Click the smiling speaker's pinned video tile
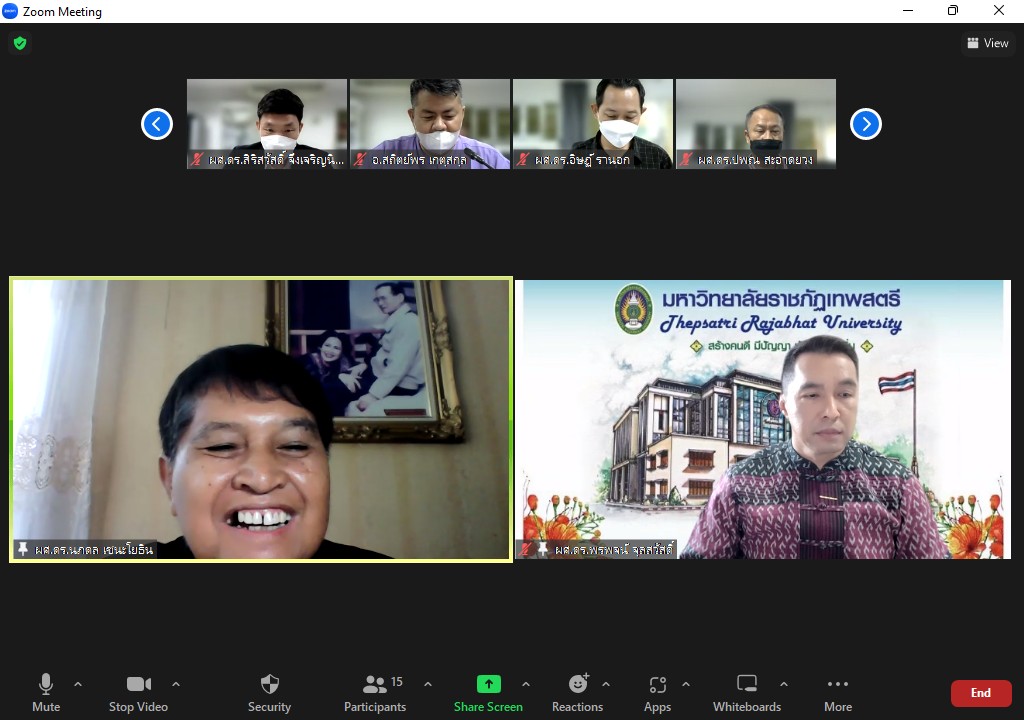 pos(261,419)
